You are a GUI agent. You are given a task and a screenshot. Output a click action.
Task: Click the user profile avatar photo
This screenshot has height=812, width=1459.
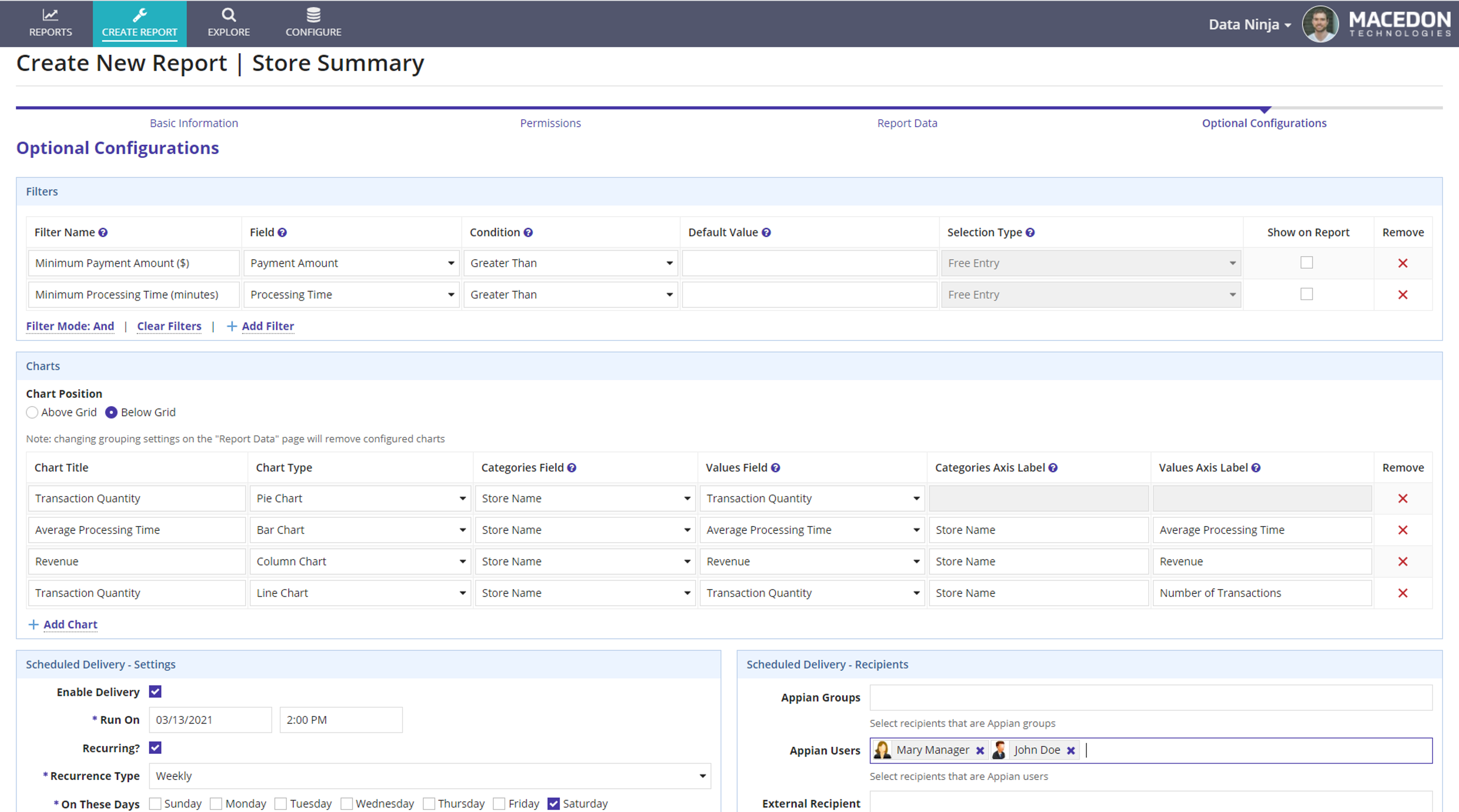pyautogui.click(x=1320, y=24)
